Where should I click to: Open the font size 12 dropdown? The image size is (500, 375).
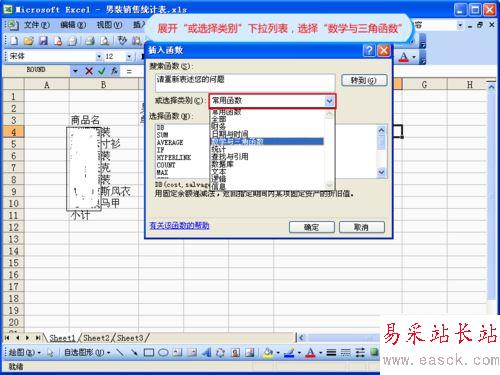click(x=129, y=57)
